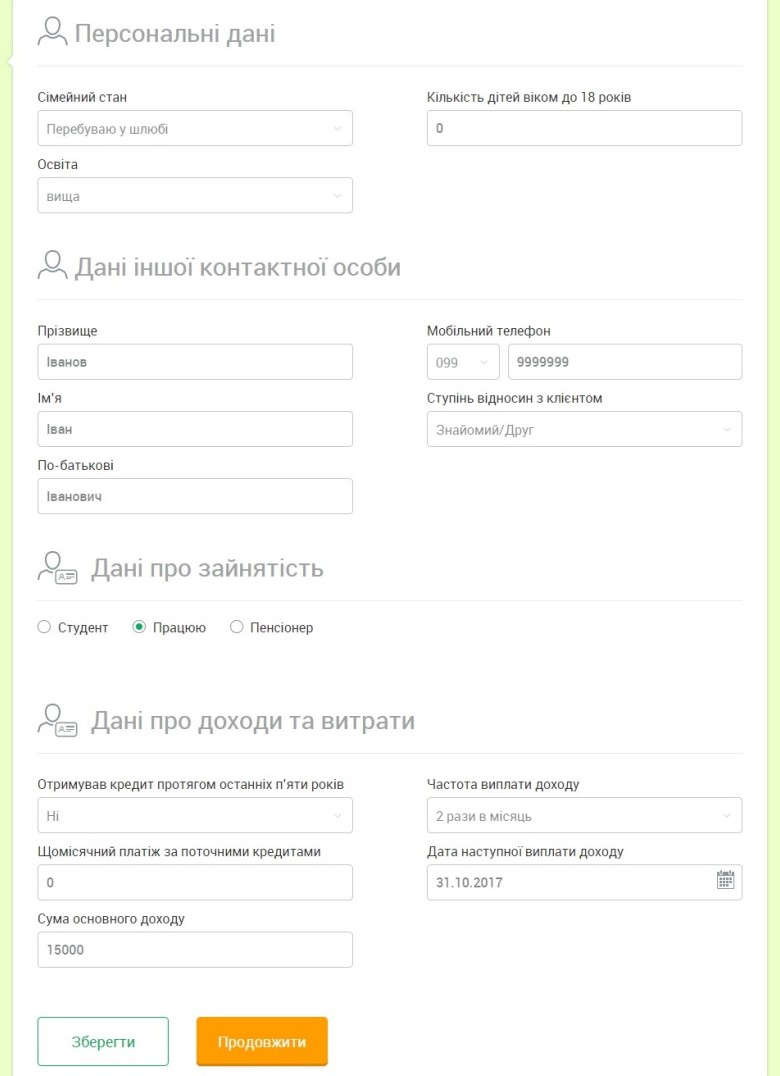Screen dimensions: 780x1076
Task: Focus the Кількість дітей віком до 18 field
Action: pyautogui.click(x=584, y=129)
